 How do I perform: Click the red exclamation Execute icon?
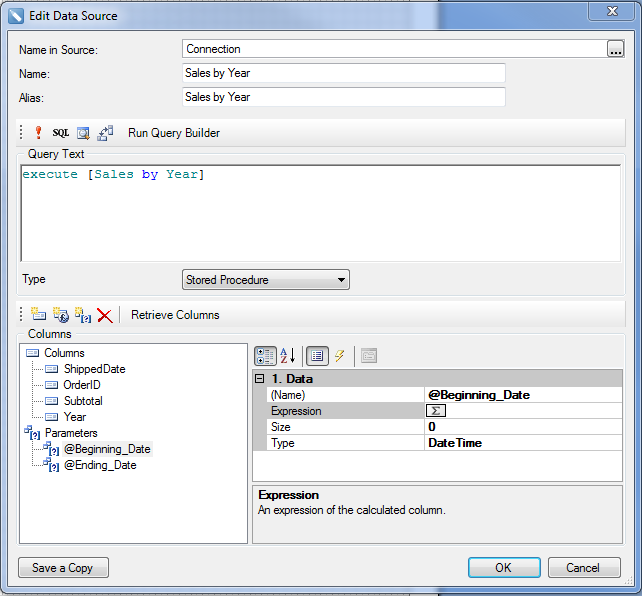point(38,133)
